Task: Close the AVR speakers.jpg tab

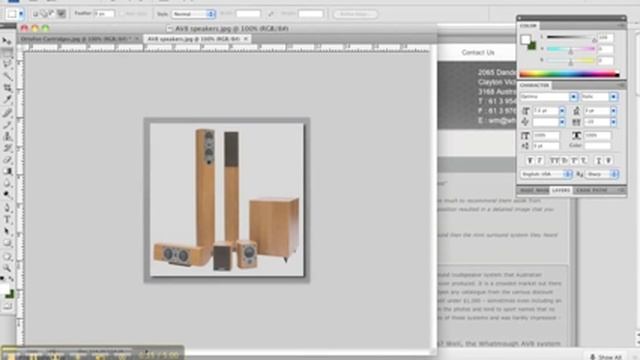Action: coord(246,39)
